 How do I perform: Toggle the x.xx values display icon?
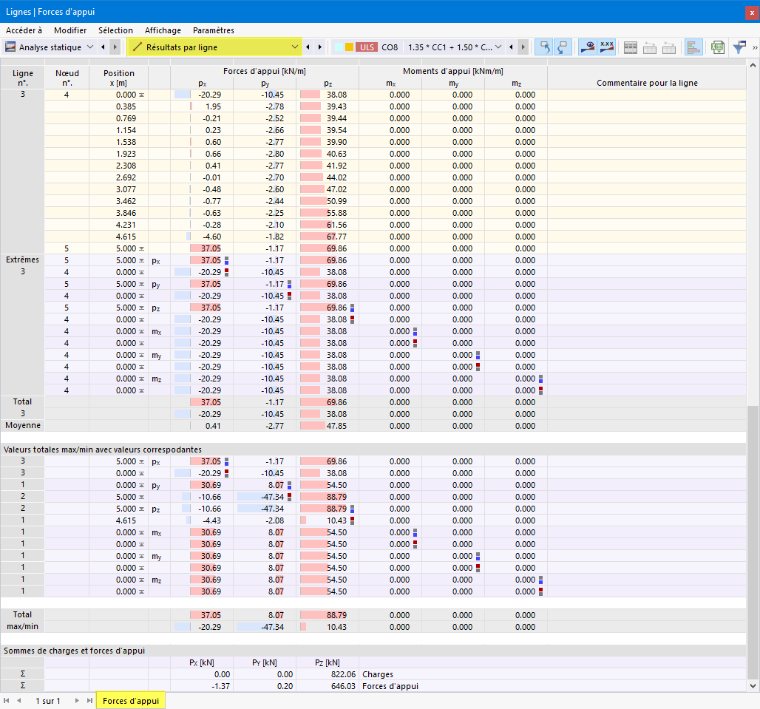(606, 47)
